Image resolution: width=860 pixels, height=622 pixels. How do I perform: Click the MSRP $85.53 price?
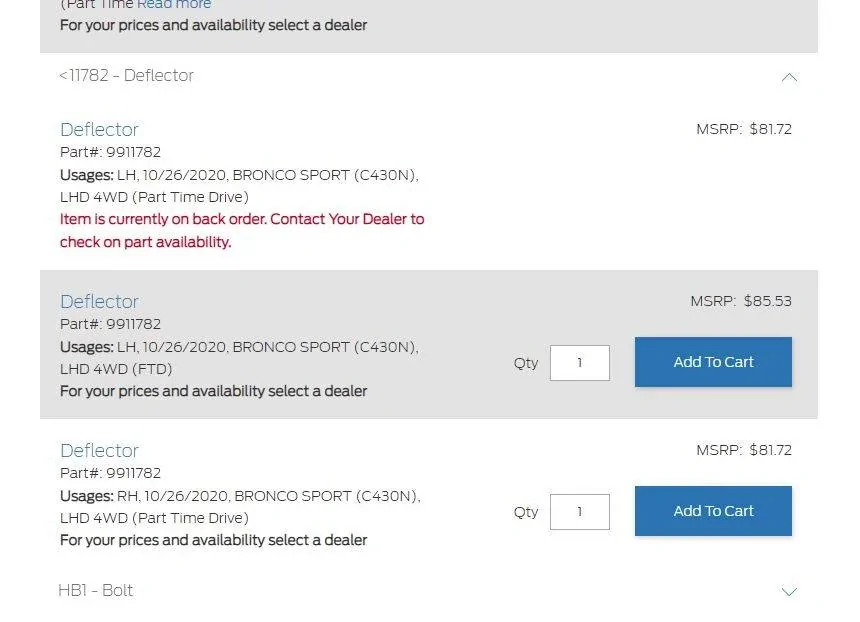click(741, 301)
